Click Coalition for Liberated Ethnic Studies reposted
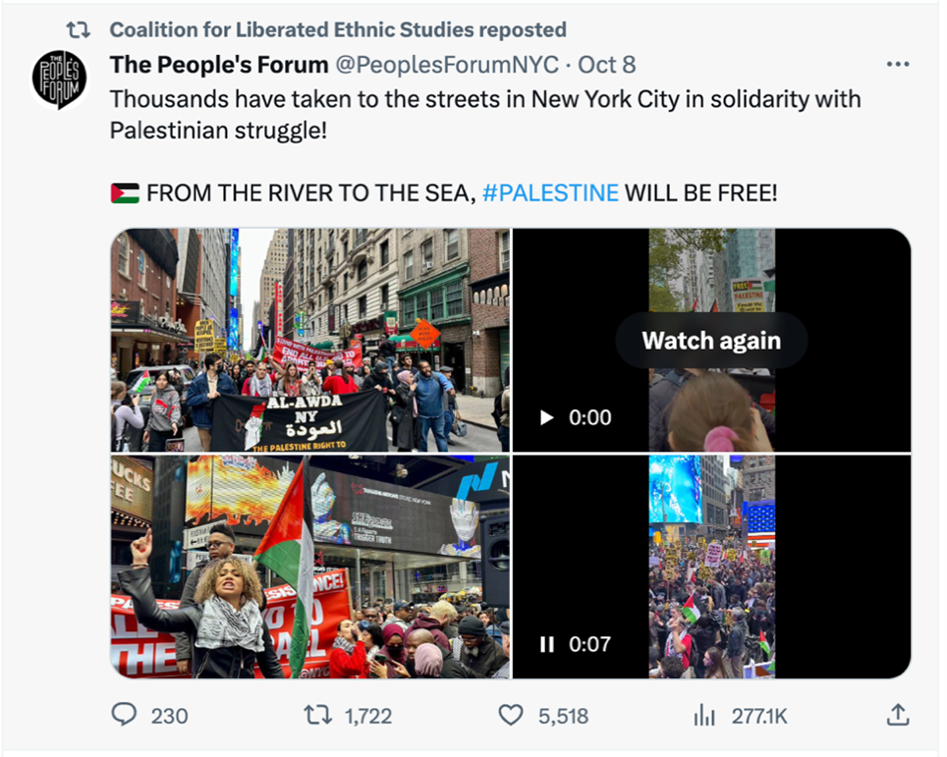The height and width of the screenshot is (757, 947). point(338,30)
